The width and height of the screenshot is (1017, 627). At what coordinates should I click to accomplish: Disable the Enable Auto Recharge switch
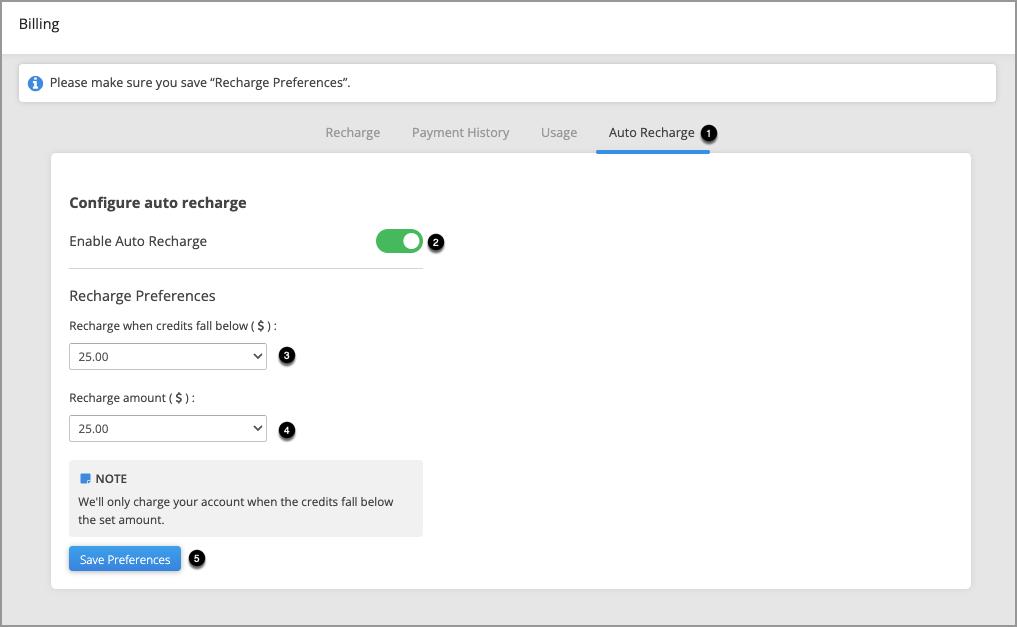click(399, 241)
